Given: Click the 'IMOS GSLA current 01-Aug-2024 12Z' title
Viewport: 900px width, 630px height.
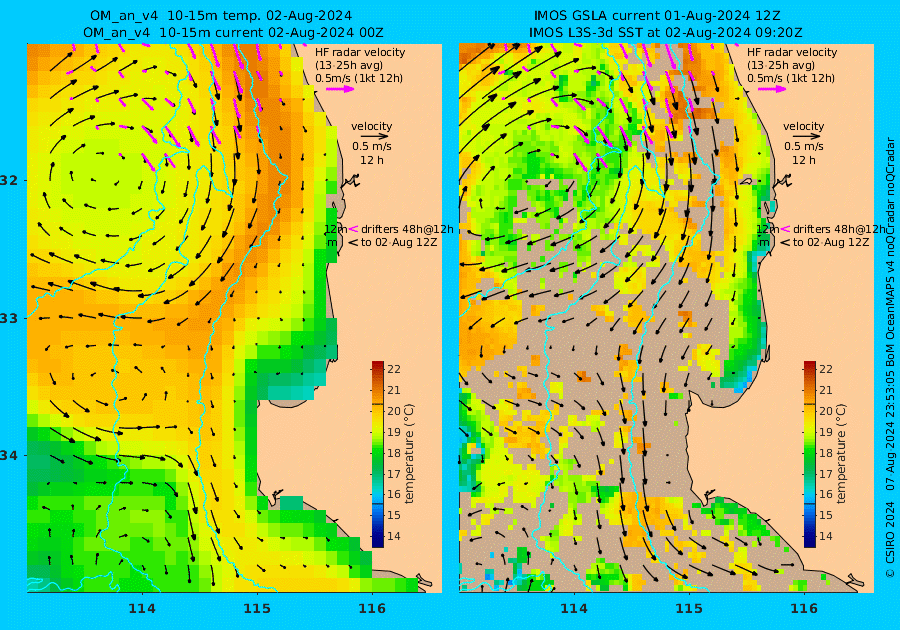Looking at the screenshot, I should tap(657, 15).
